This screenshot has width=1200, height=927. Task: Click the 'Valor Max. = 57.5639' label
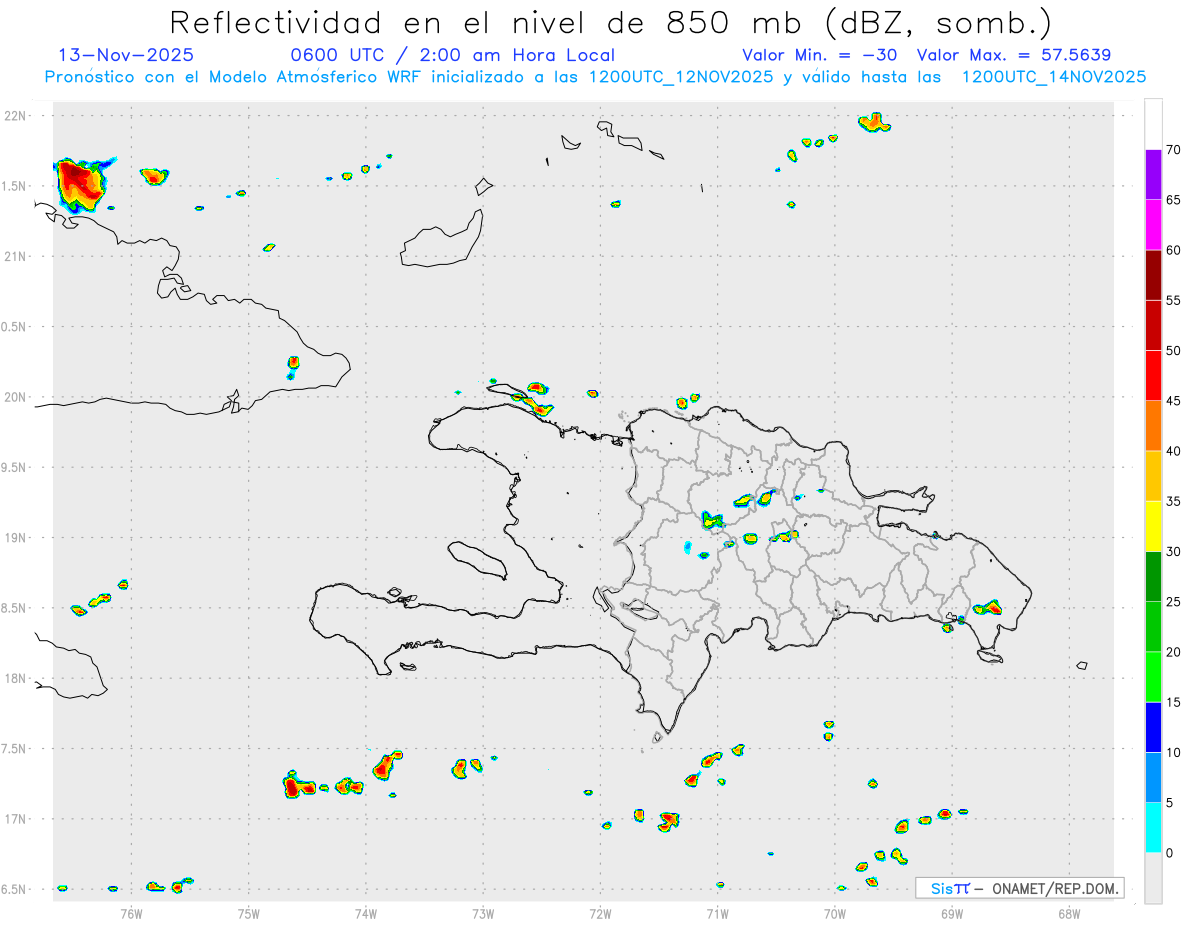coord(1014,55)
